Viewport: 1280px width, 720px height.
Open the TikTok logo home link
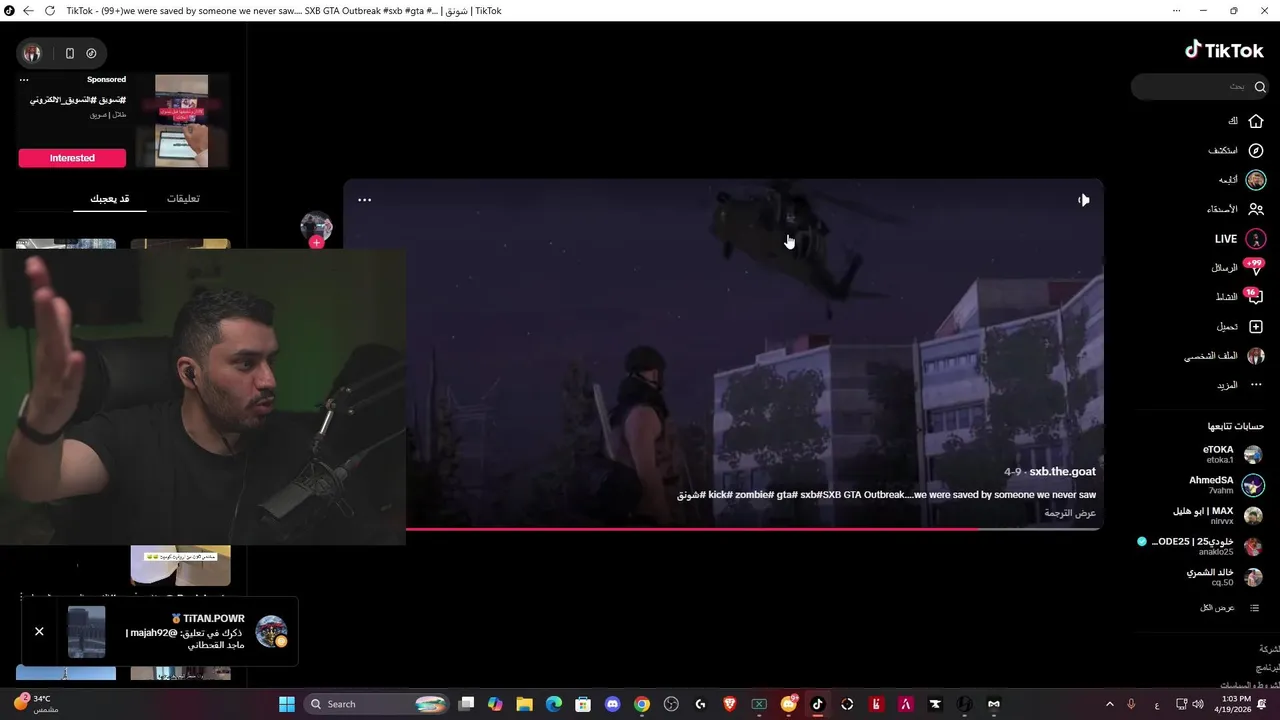(1225, 50)
